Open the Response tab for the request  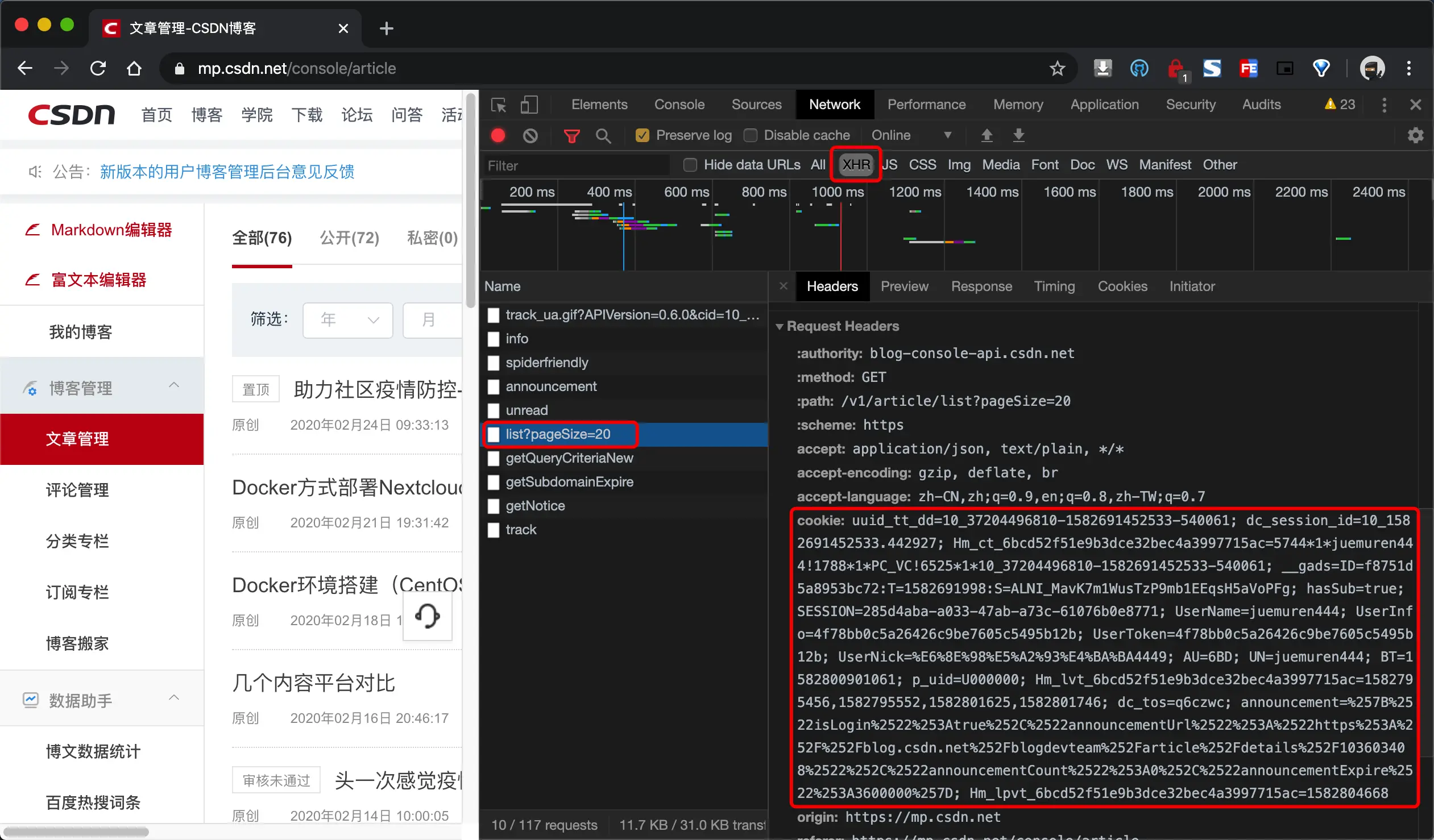pos(981,286)
